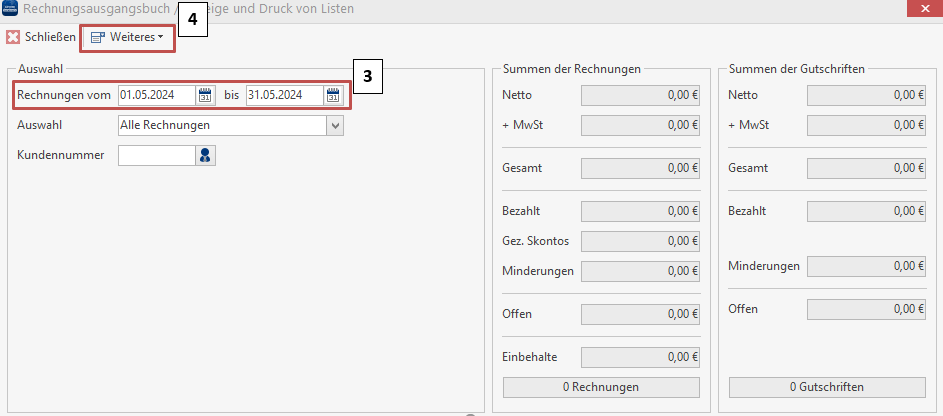Expand the Alle Rechnungen selection dropdown
This screenshot has width=943, height=416.
tap(335, 126)
